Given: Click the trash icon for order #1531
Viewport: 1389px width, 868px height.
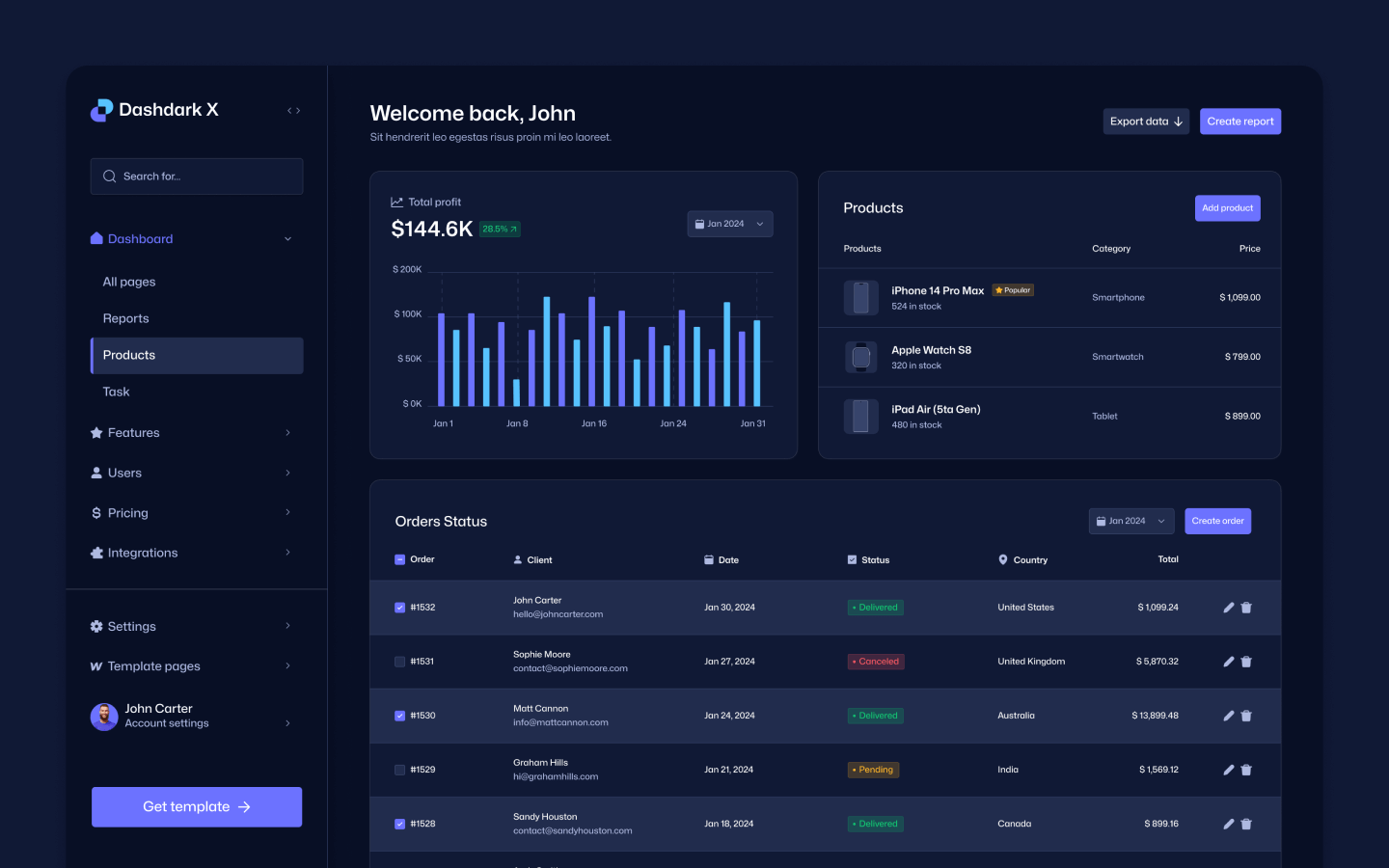Looking at the screenshot, I should (1246, 662).
